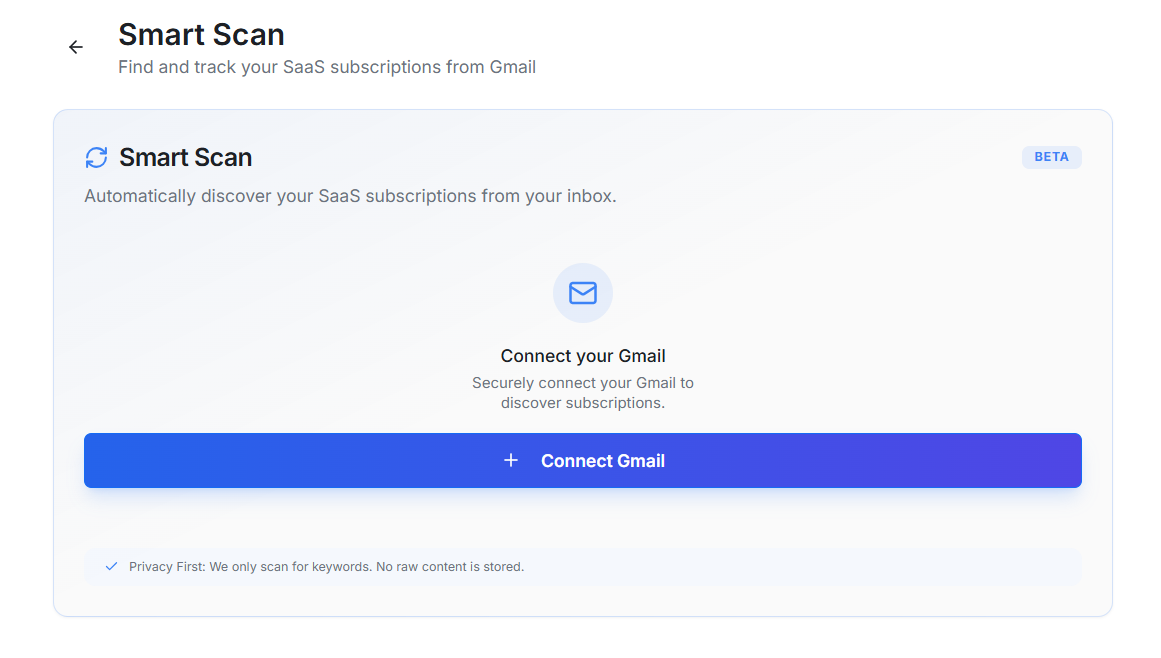Click 'No raw content is stored' text
This screenshot has width=1161, height=658.
point(449,567)
